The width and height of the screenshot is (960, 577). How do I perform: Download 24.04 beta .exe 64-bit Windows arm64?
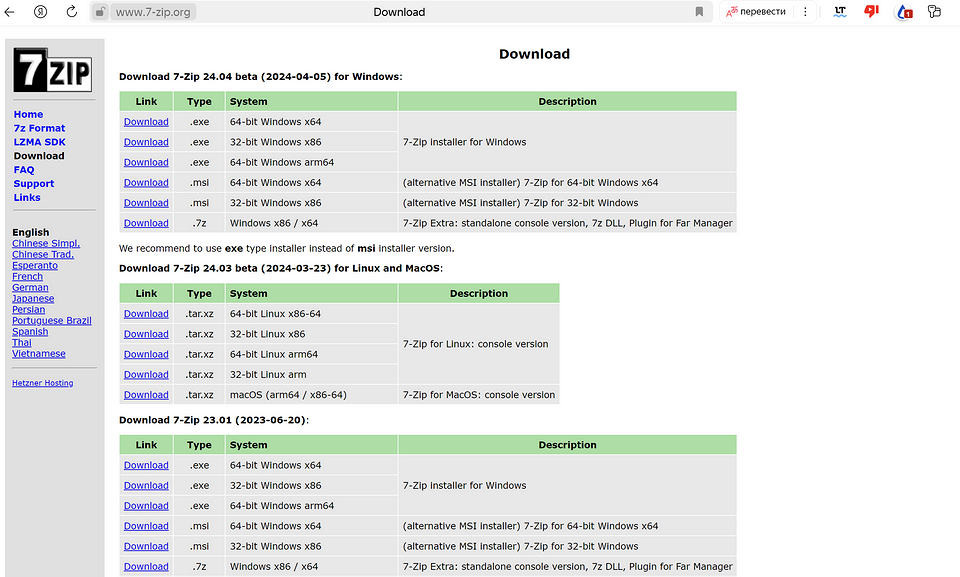click(x=146, y=162)
